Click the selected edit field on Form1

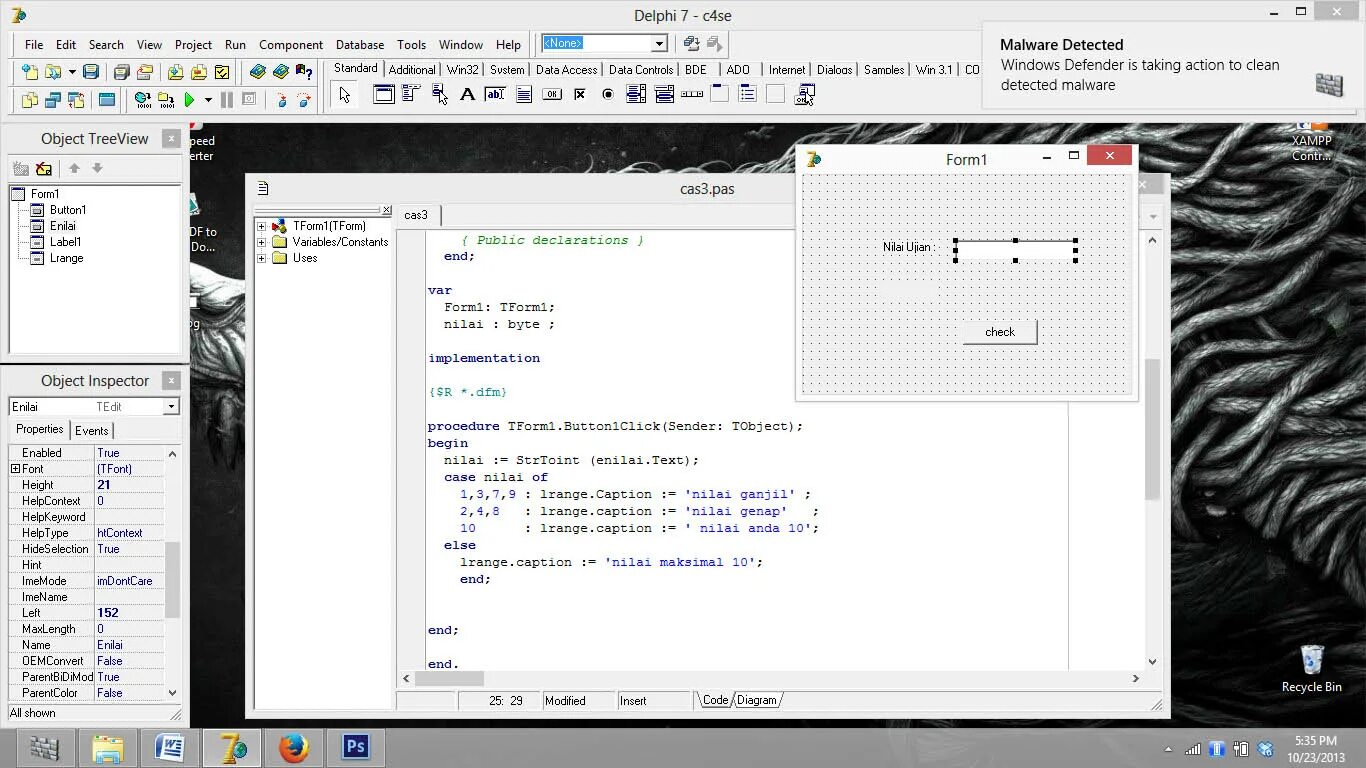point(1015,250)
